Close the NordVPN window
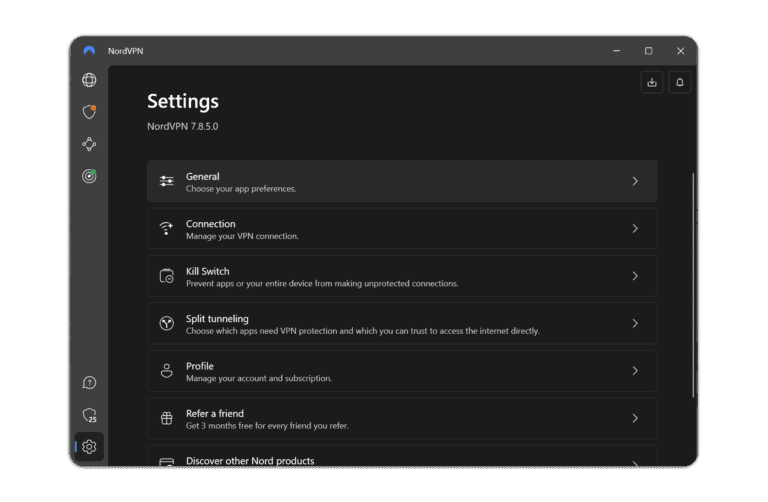 pos(680,51)
